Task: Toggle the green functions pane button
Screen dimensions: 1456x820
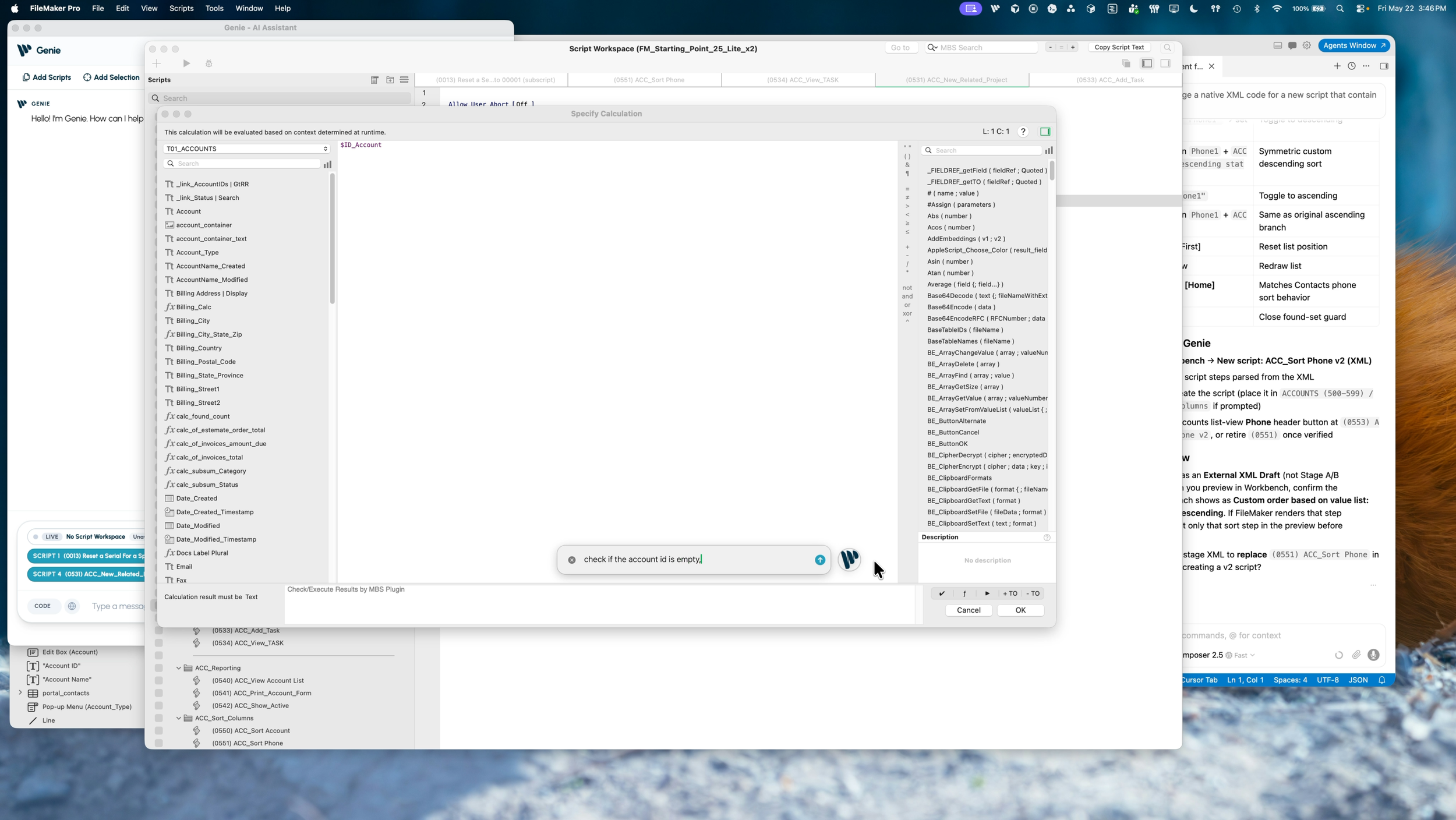Action: pyautogui.click(x=1045, y=132)
